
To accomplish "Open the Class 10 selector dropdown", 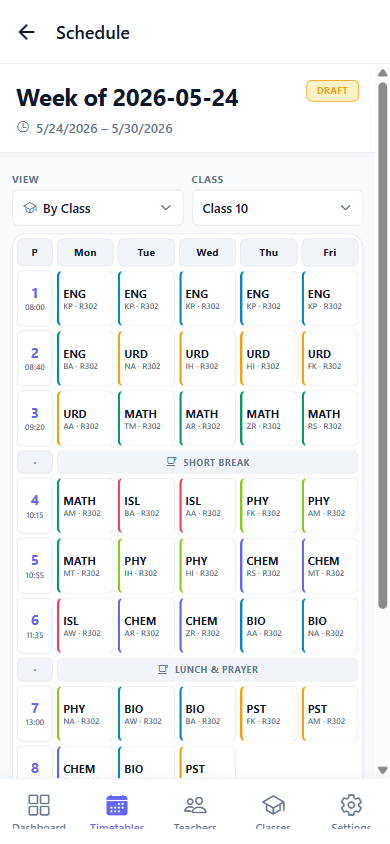I will click(x=278, y=208).
